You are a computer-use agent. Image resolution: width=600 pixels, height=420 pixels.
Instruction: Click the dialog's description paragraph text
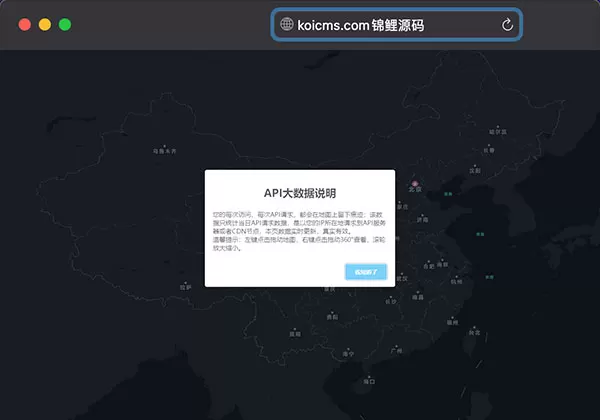299,231
